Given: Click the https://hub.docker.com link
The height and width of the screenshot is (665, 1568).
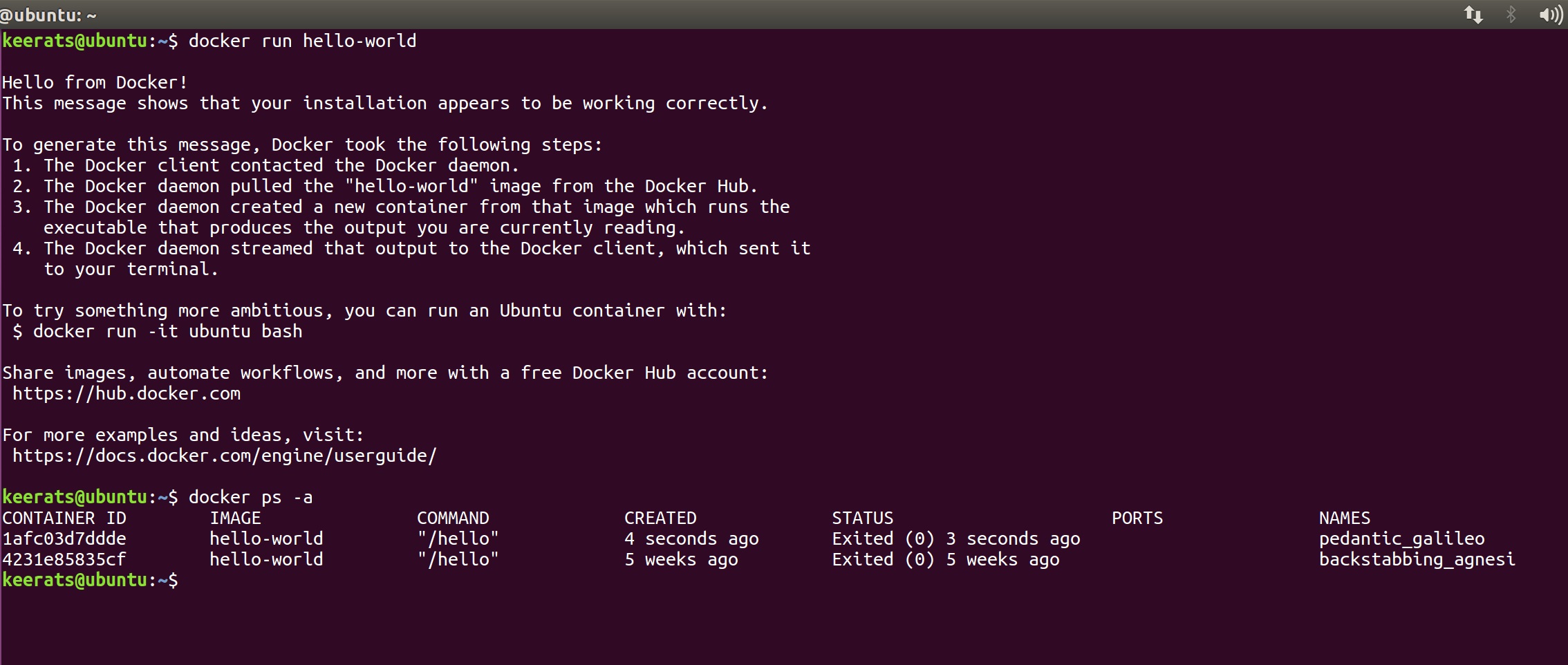Looking at the screenshot, I should point(127,393).
